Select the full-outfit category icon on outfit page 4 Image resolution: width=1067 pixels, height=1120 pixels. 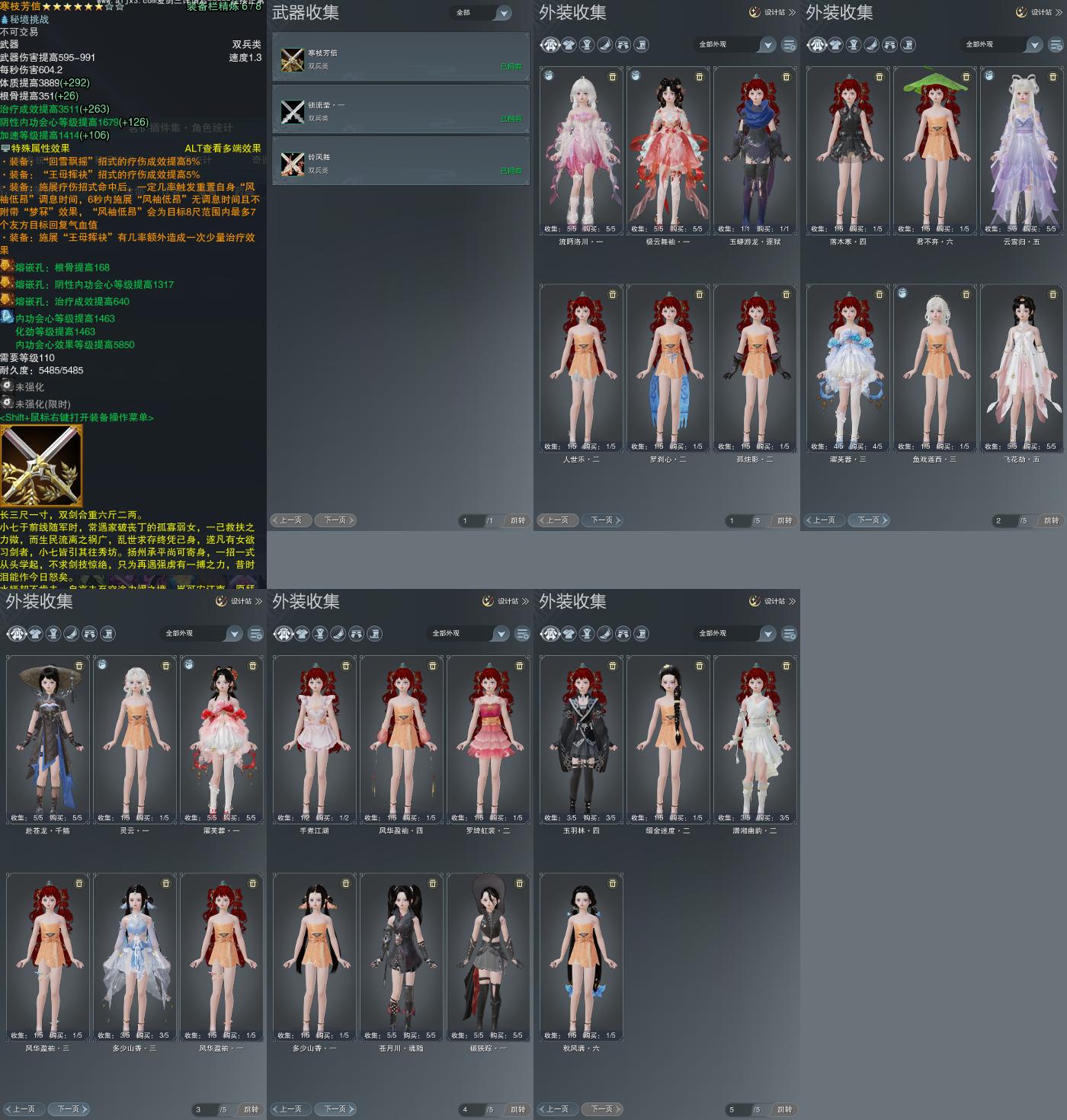pos(284,634)
